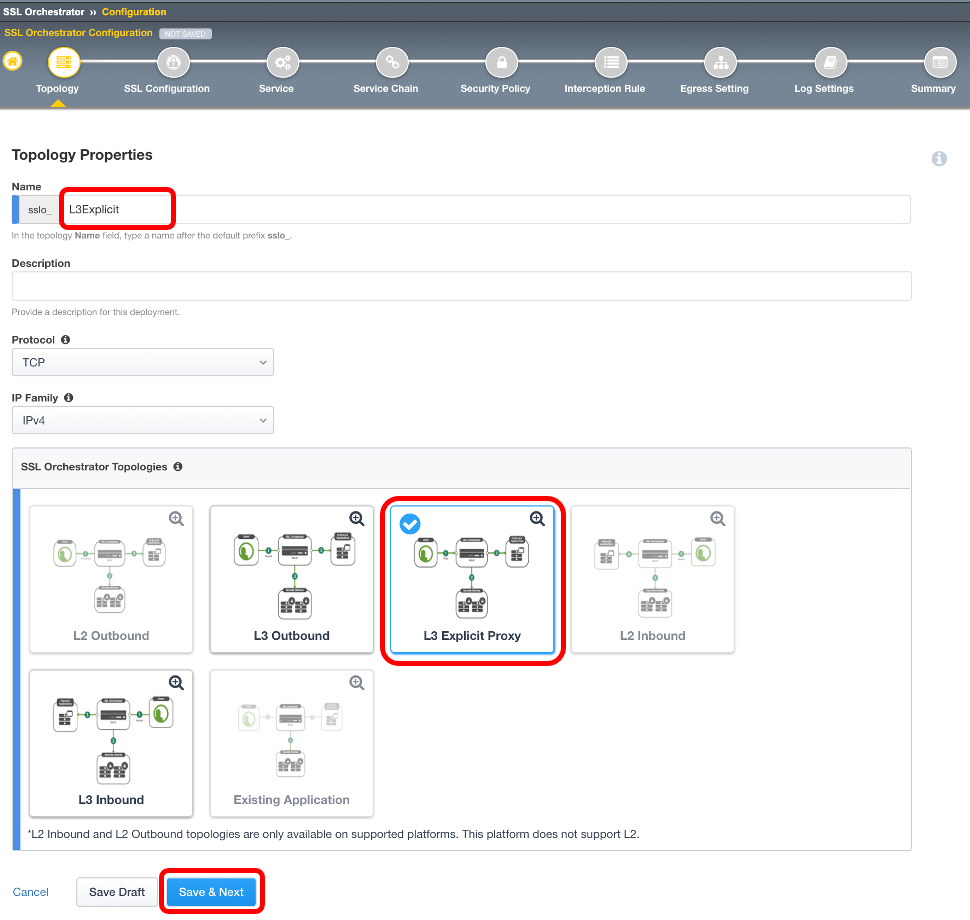
Task: Open the Protocol TCP dropdown
Action: coord(143,362)
